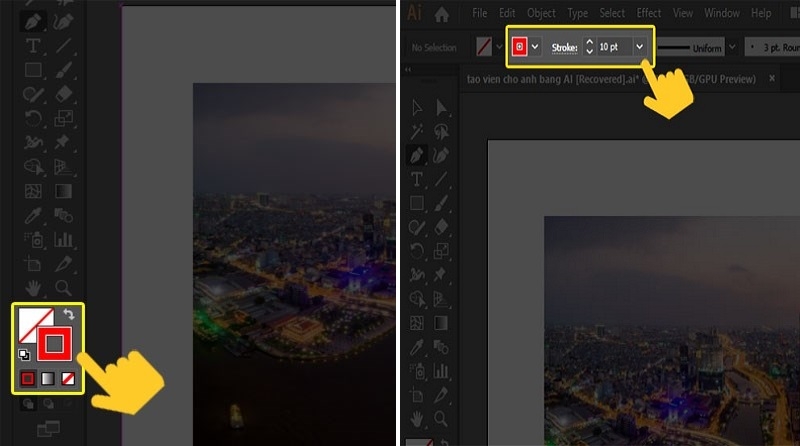
Task: Set paint mode to Gradient button
Action: pyautogui.click(x=47, y=379)
